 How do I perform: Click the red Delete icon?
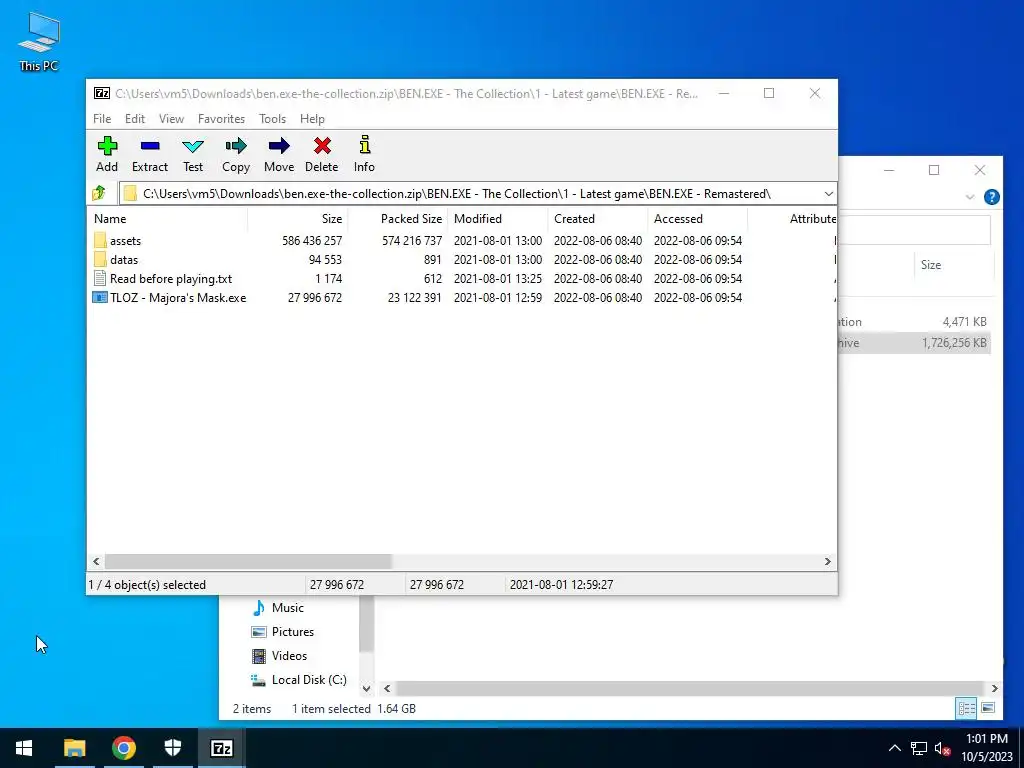click(322, 146)
